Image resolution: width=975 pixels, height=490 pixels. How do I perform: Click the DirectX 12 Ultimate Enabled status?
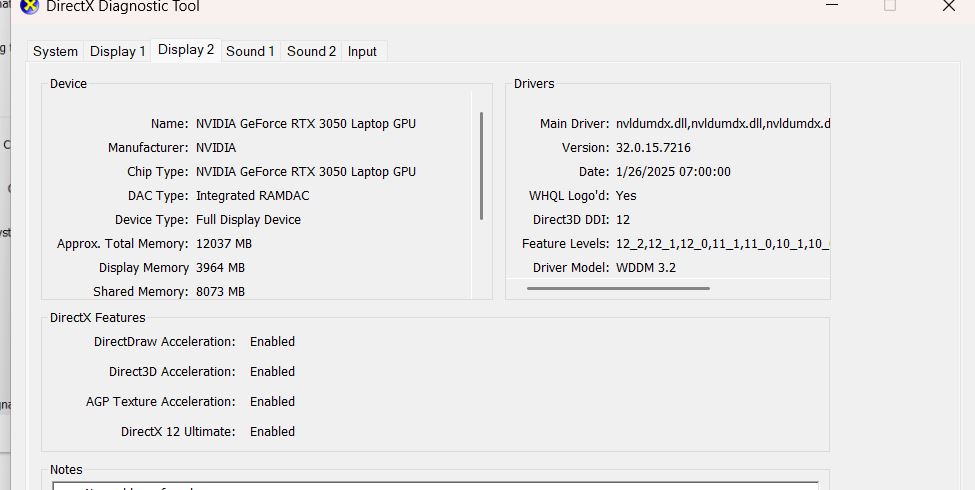(272, 432)
